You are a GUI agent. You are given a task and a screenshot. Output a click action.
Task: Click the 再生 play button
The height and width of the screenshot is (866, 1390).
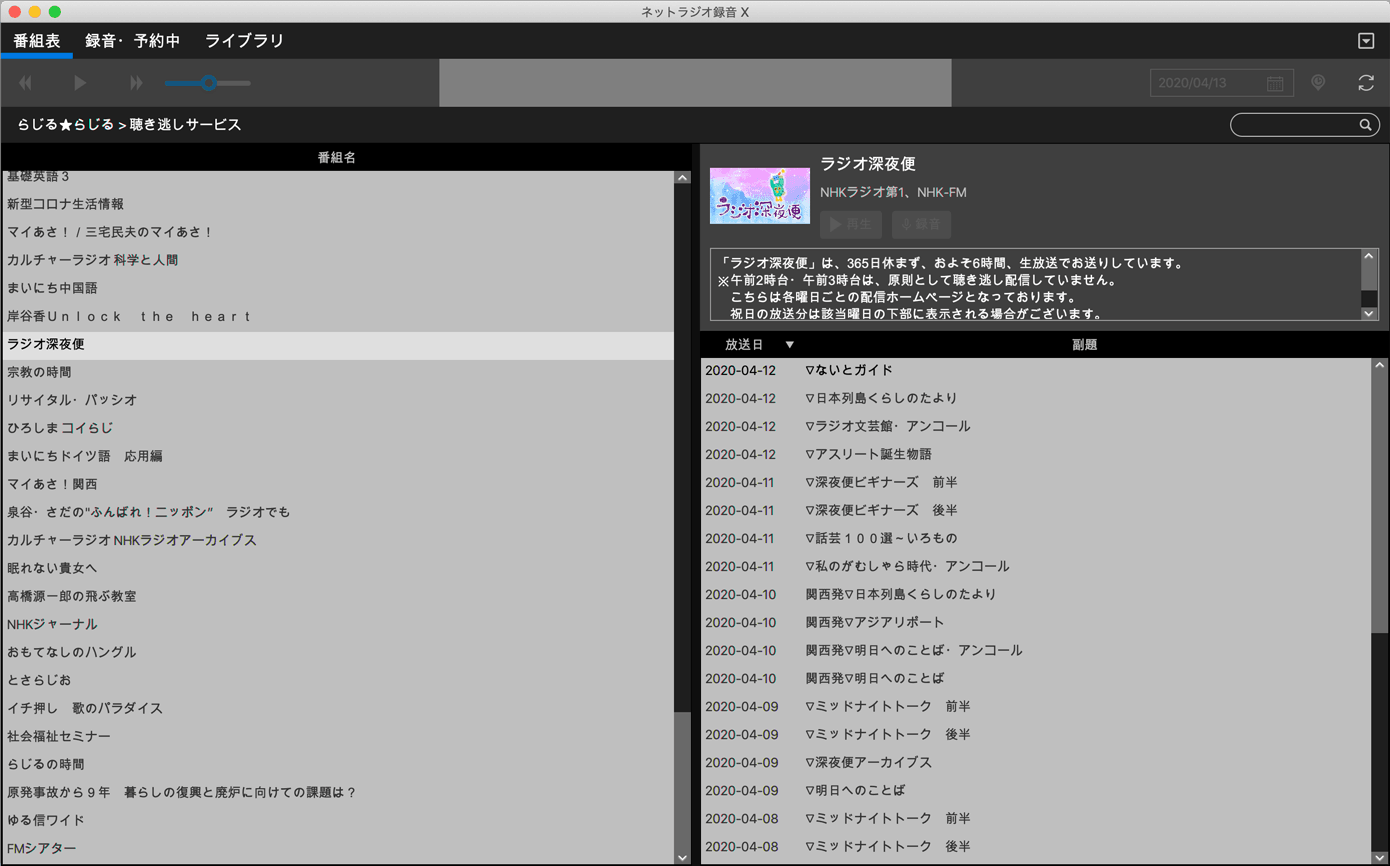click(851, 225)
